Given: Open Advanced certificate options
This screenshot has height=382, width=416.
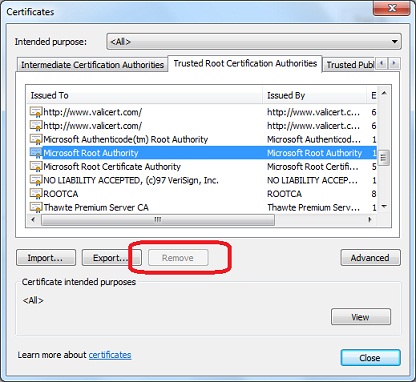Looking at the screenshot, I should [370, 258].
